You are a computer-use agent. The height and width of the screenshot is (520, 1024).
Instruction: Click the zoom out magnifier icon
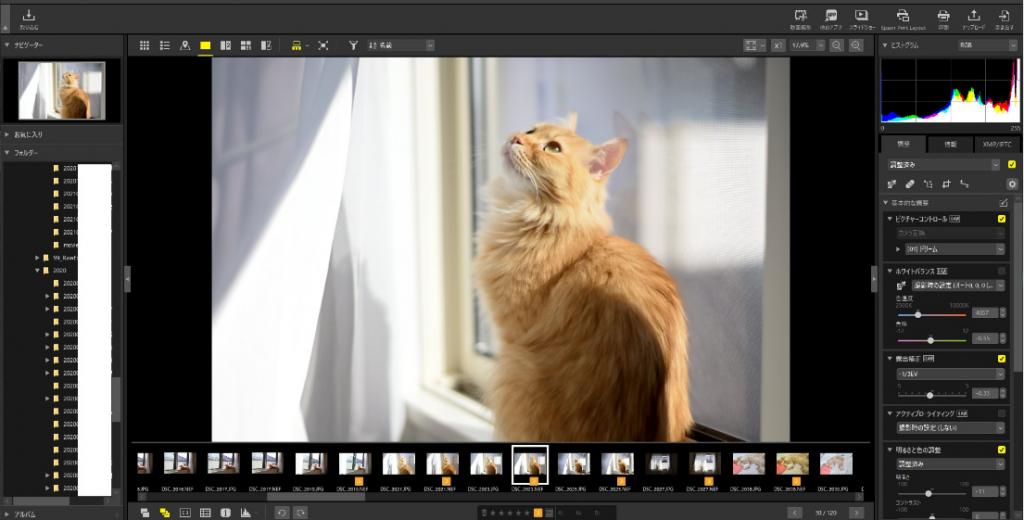(x=836, y=45)
